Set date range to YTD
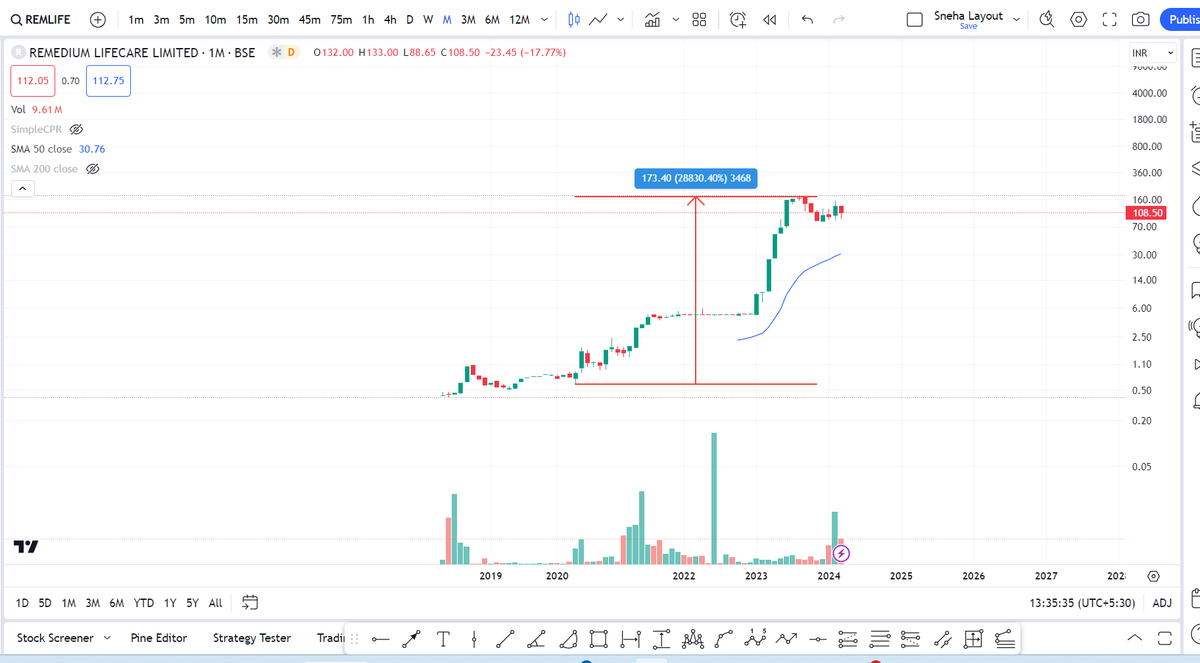 (144, 603)
